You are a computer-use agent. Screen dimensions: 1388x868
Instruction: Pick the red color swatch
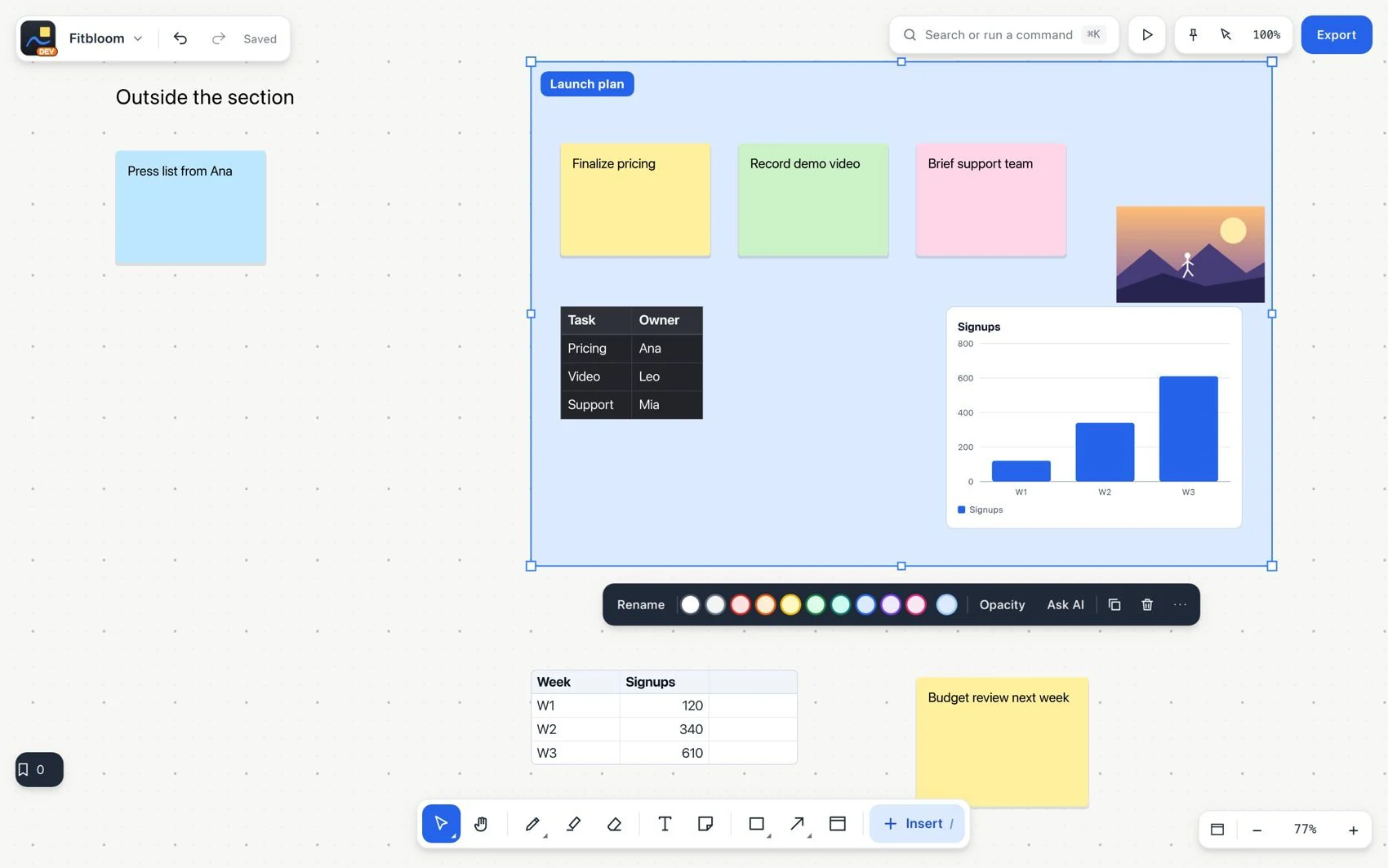pyautogui.click(x=741, y=604)
